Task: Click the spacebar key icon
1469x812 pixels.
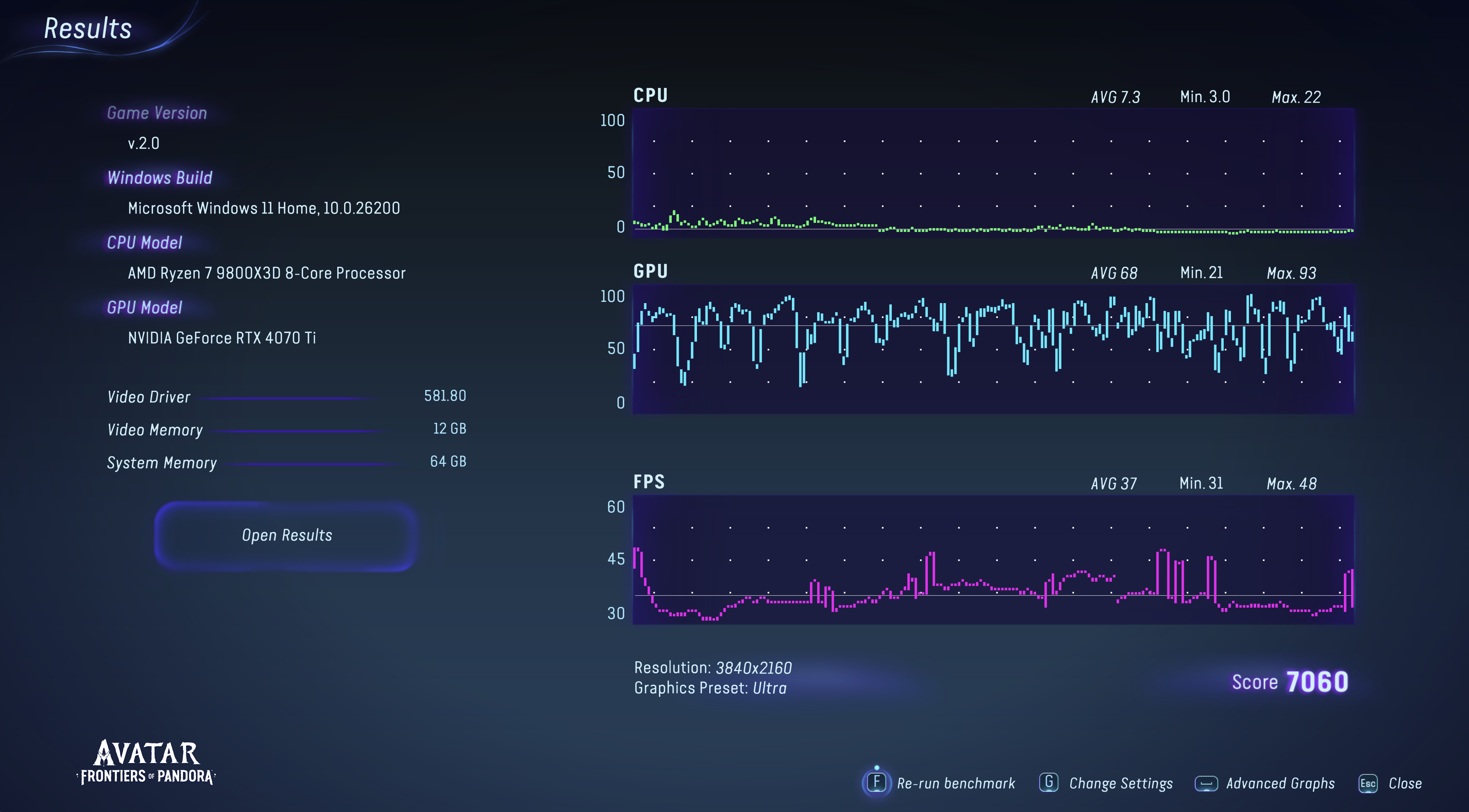Action: pyautogui.click(x=1206, y=783)
